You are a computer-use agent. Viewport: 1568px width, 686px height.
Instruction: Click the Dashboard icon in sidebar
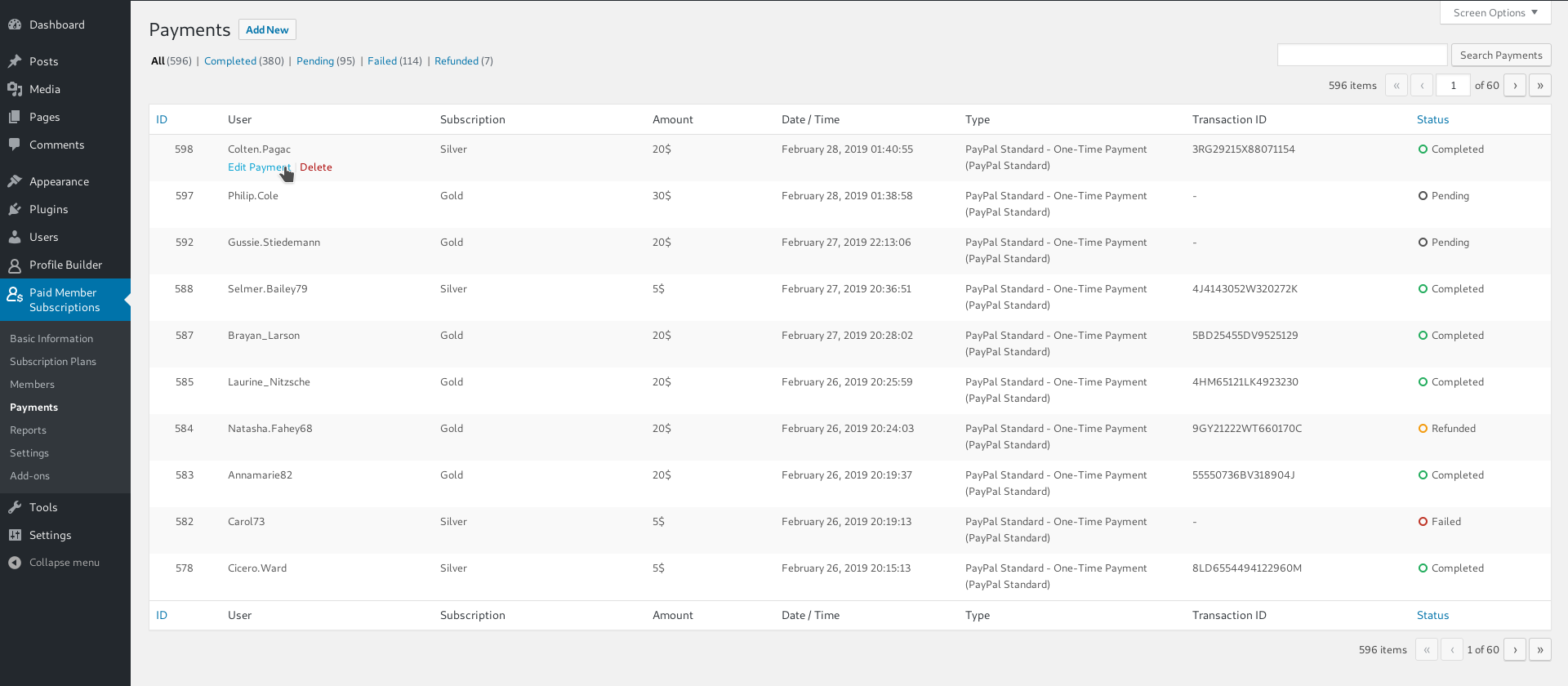pyautogui.click(x=15, y=24)
